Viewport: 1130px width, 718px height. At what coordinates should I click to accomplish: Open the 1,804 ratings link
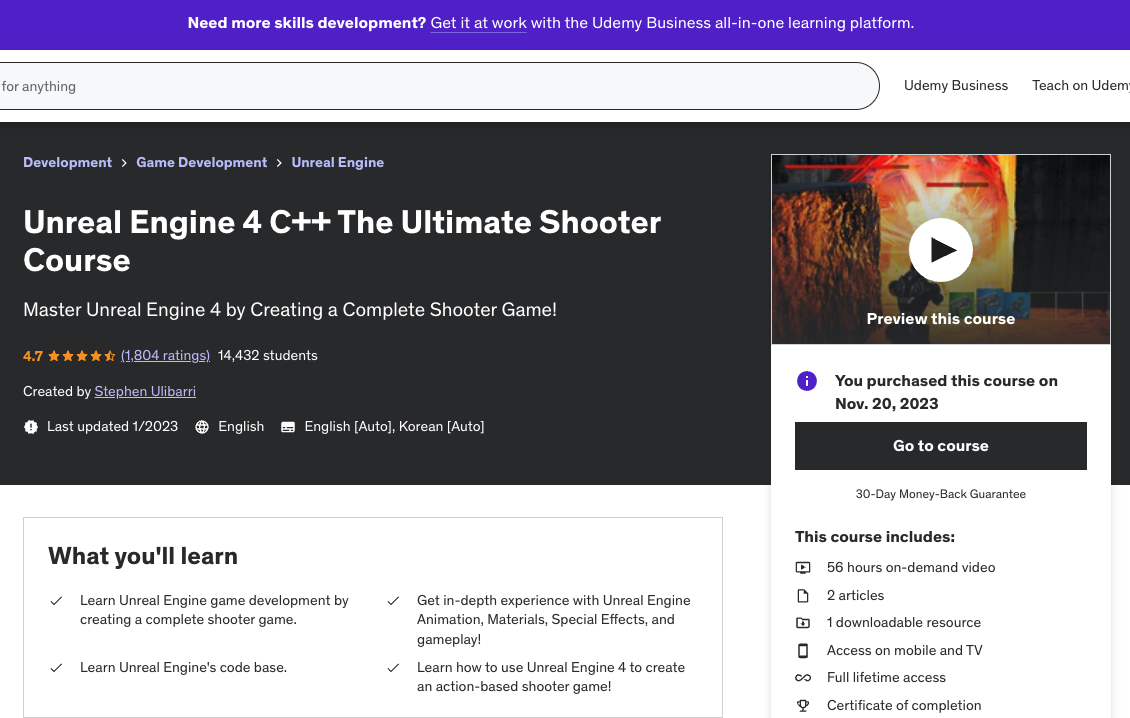[165, 355]
